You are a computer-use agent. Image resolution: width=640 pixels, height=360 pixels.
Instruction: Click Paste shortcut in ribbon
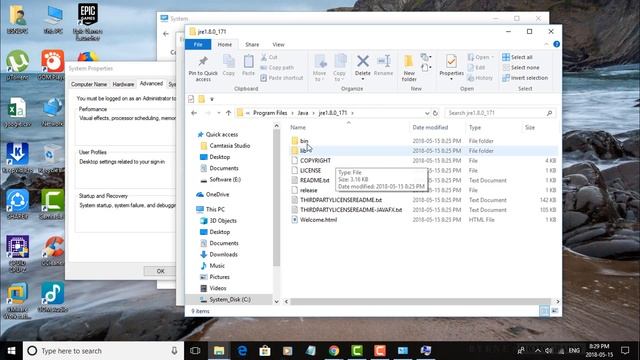[x=282, y=78]
